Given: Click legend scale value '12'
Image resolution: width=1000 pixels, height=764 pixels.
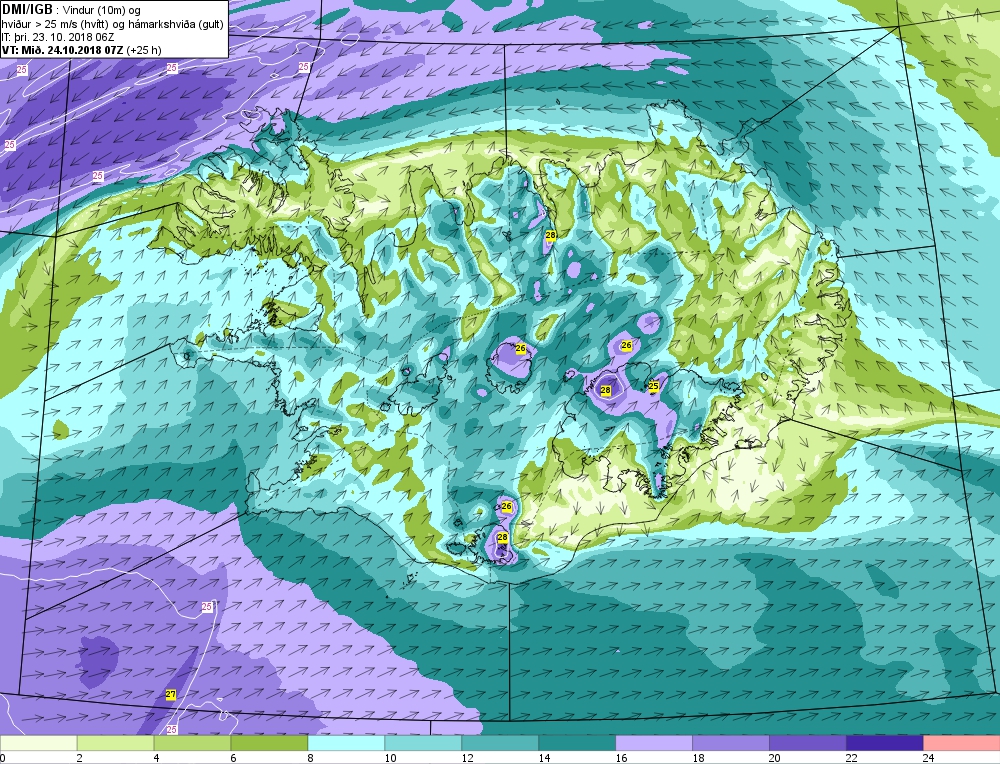Looking at the screenshot, I should click(x=467, y=758).
